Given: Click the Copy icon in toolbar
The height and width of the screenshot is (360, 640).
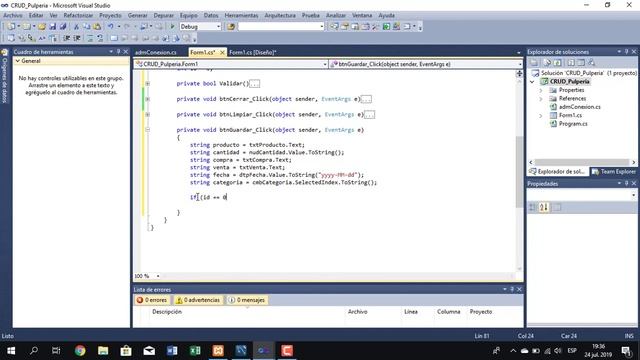Looking at the screenshot, I should (x=87, y=27).
